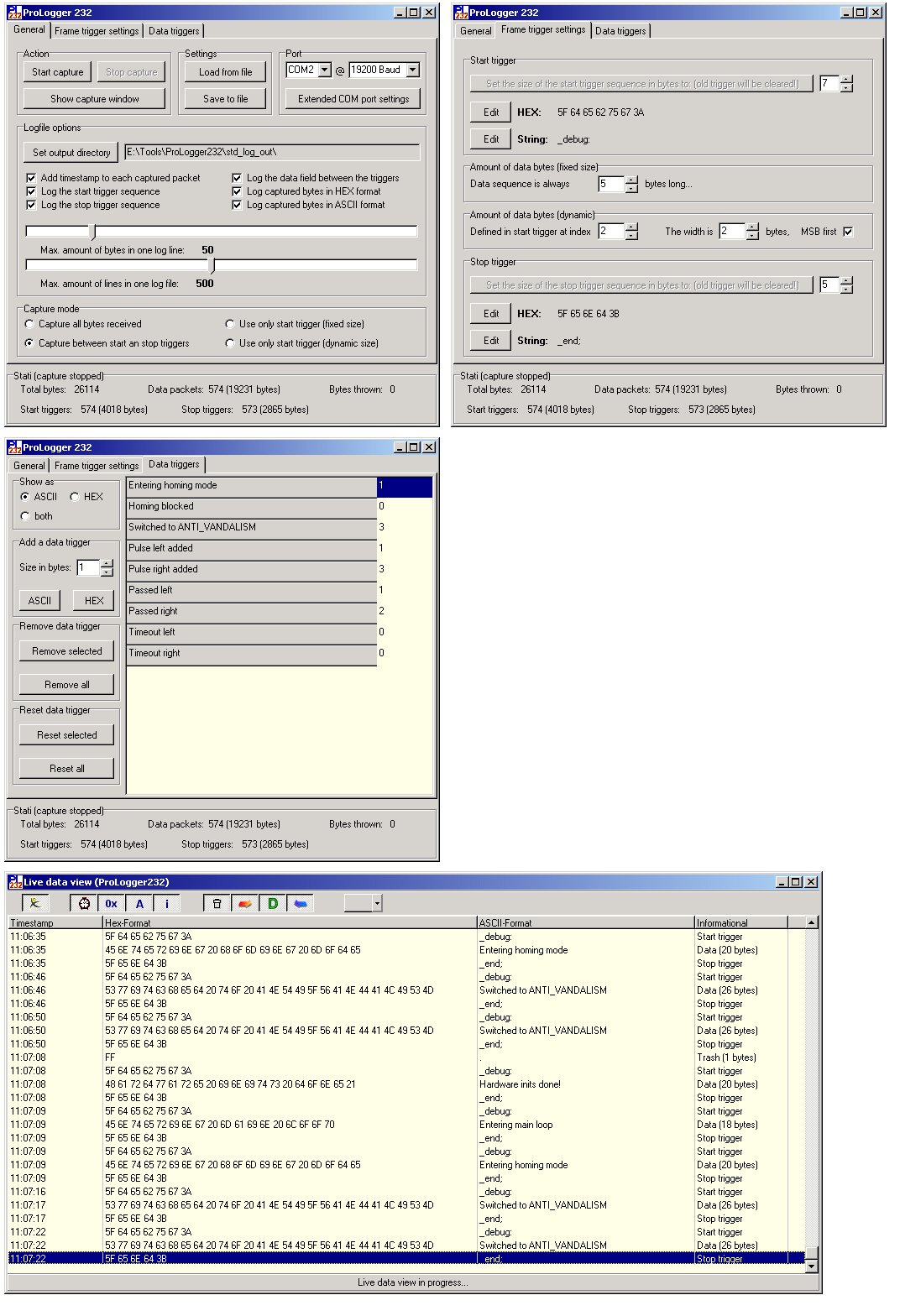Click 'Set output directory' button
The width and height of the screenshot is (900, 1316).
click(71, 153)
